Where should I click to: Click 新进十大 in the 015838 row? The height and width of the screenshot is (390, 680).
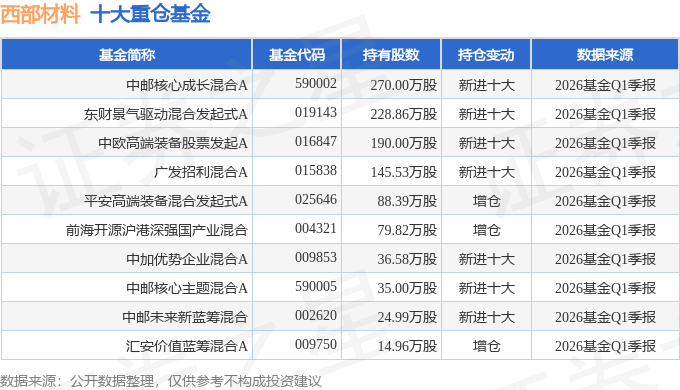[x=487, y=172]
